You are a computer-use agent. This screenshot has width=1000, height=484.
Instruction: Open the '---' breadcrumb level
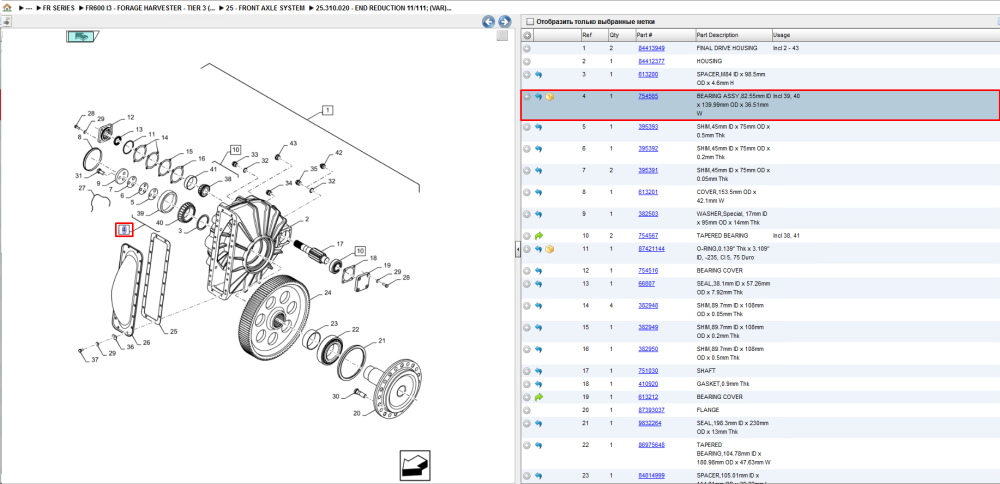[x=29, y=8]
